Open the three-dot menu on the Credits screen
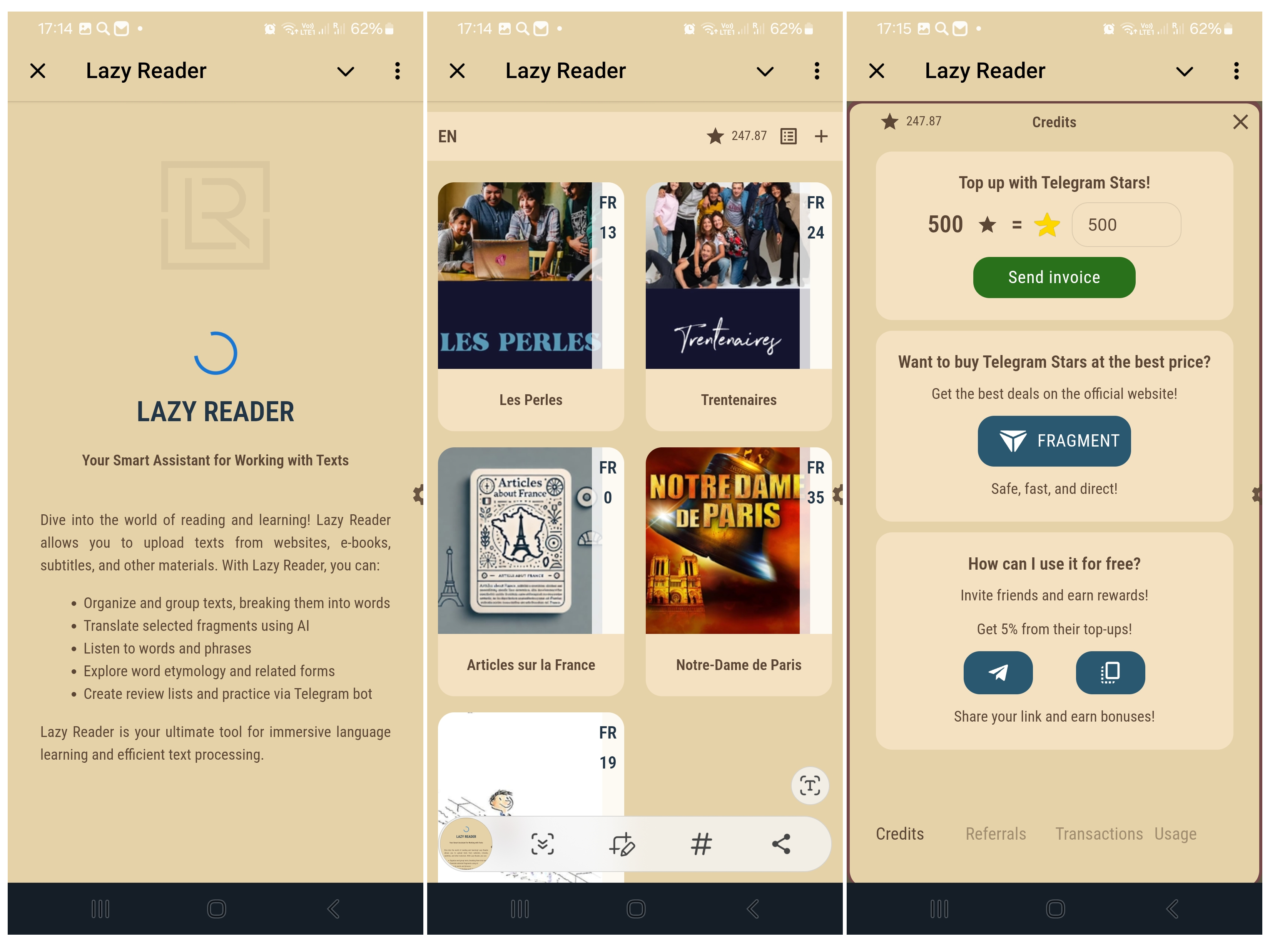1270x952 pixels. (1237, 71)
